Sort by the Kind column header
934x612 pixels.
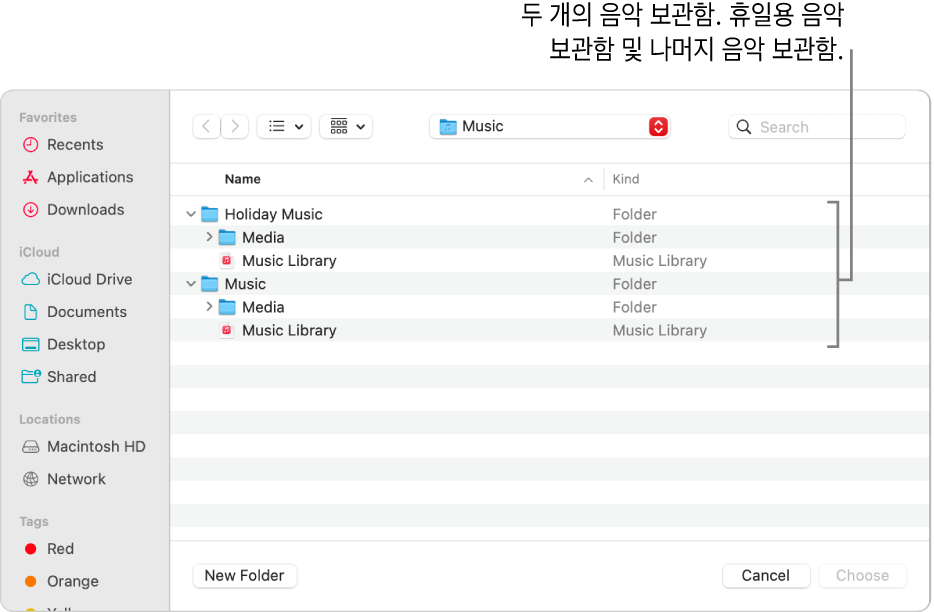click(x=626, y=179)
